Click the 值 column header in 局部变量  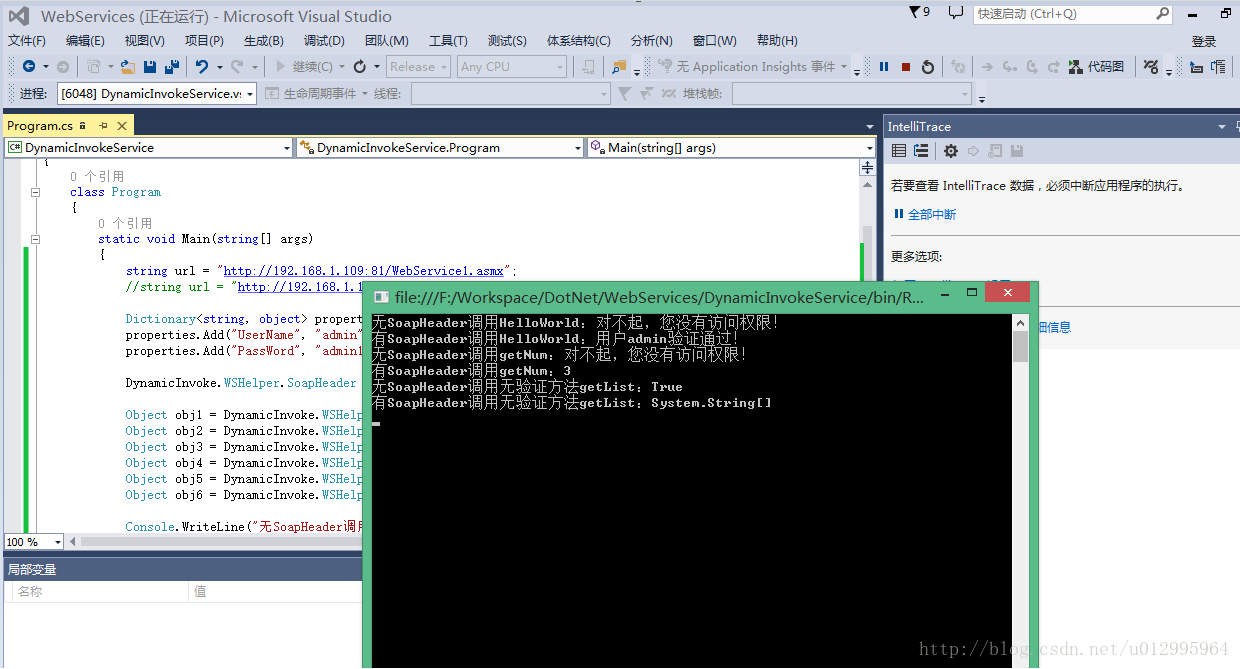tap(200, 592)
